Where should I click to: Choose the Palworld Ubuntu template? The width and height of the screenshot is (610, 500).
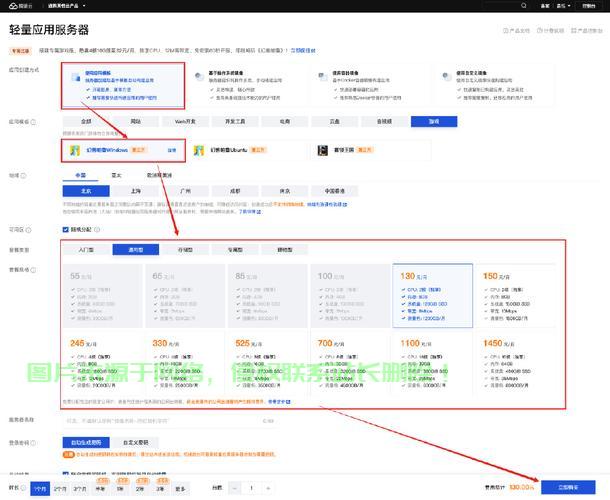coord(246,150)
